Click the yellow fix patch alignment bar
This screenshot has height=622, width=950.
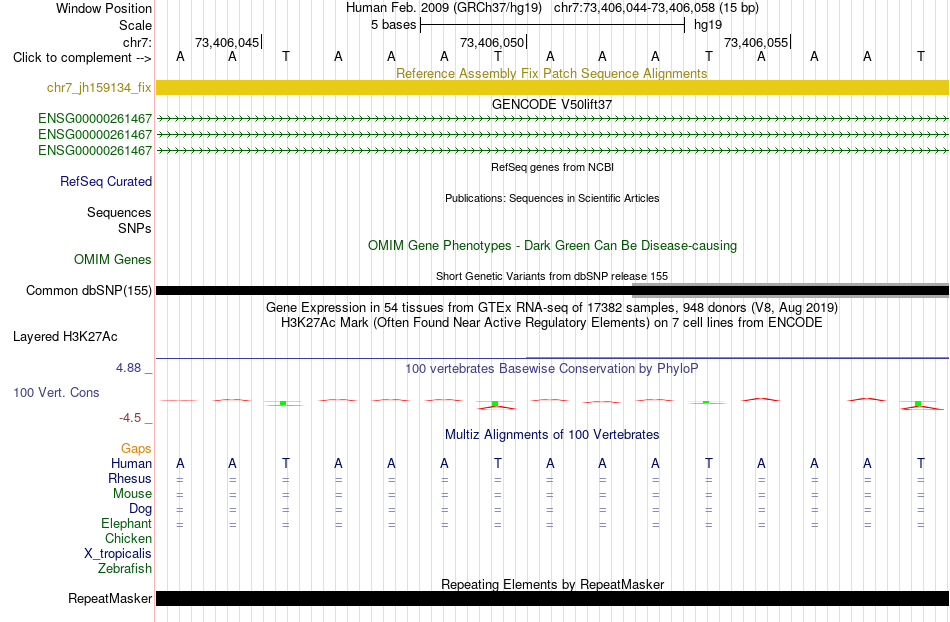[552, 88]
